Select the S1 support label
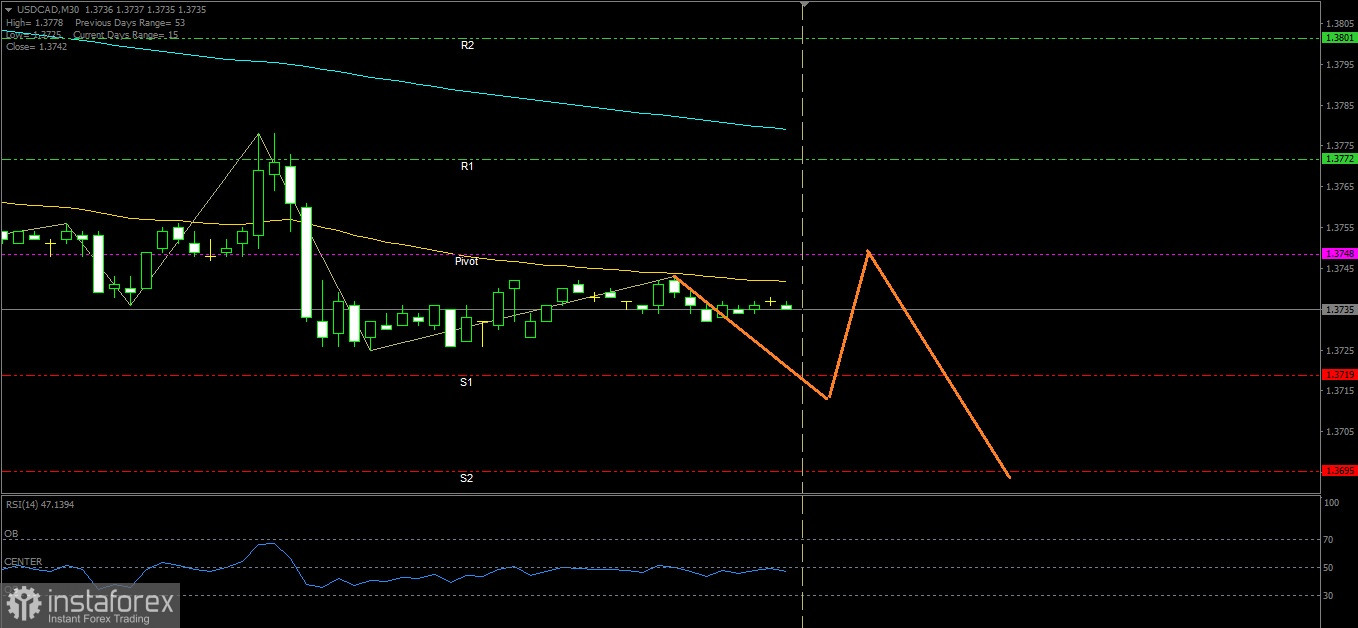1358x628 pixels. (x=467, y=382)
